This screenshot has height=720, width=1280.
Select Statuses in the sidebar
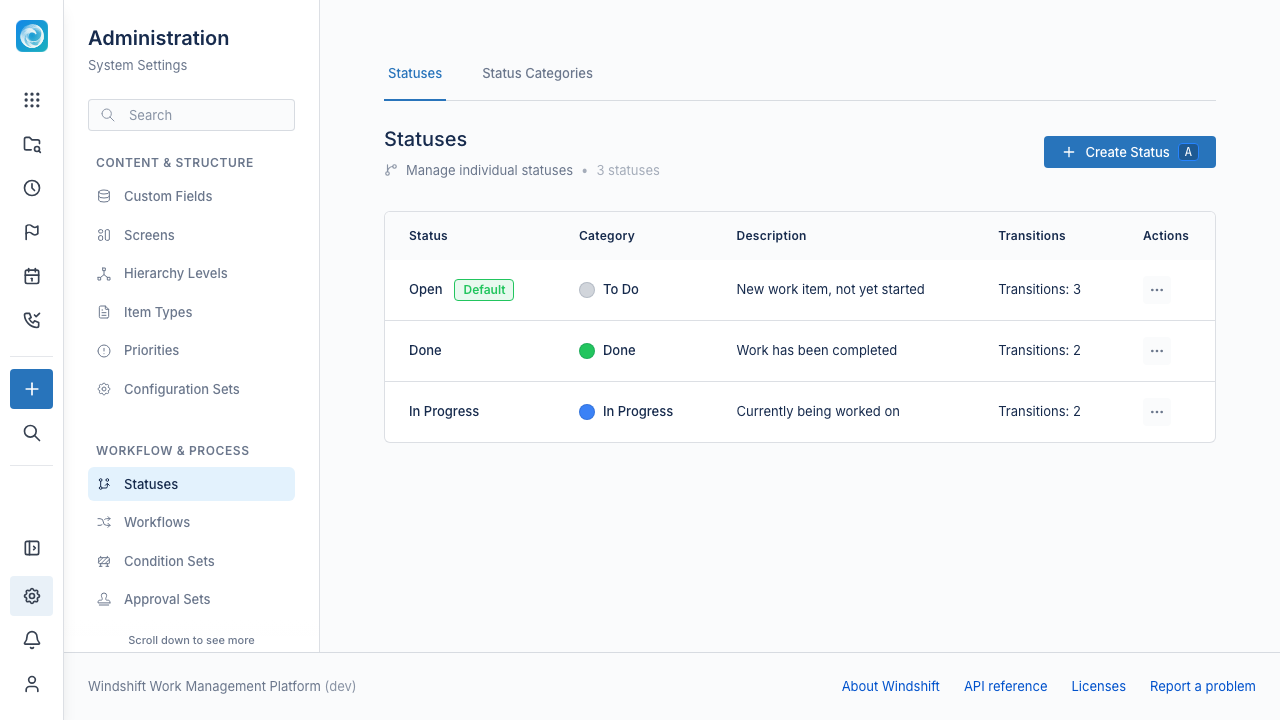[x=191, y=484]
